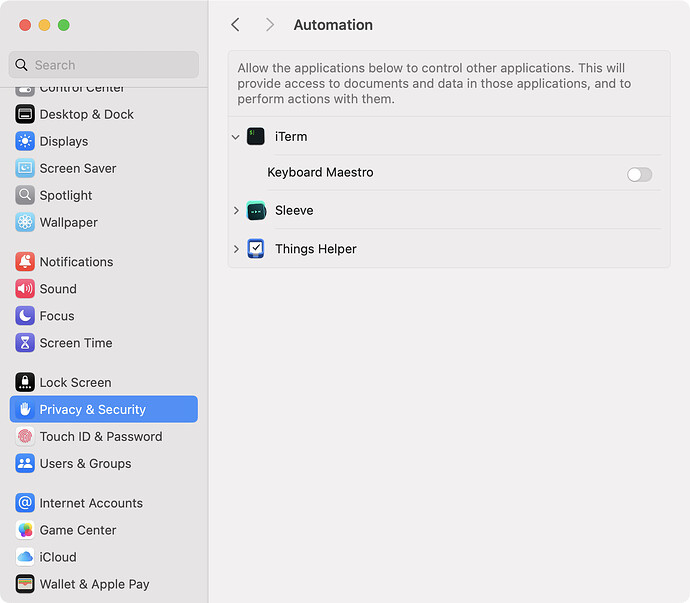Click the Focus moon icon
This screenshot has width=690, height=603.
(25, 316)
